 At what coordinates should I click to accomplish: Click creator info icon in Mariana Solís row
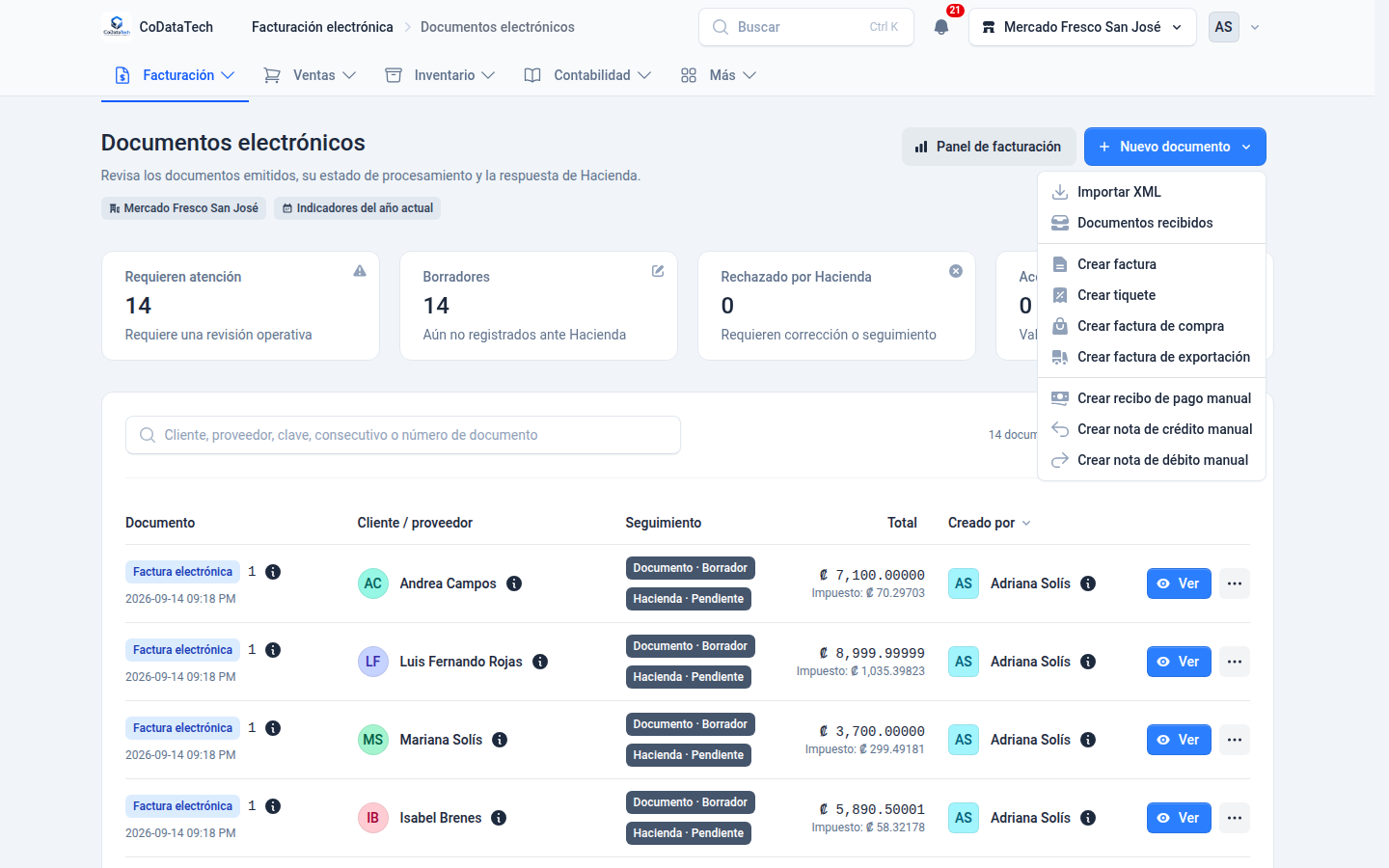[1088, 740]
